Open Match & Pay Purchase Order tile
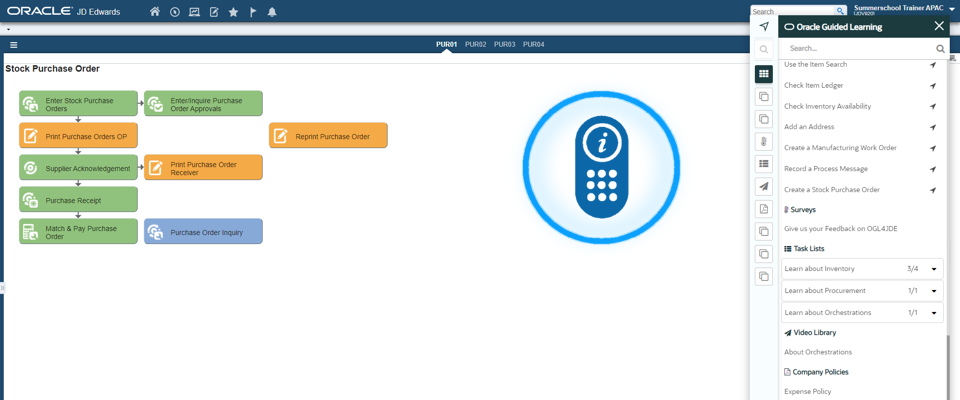The height and width of the screenshot is (400, 960). 78,231
